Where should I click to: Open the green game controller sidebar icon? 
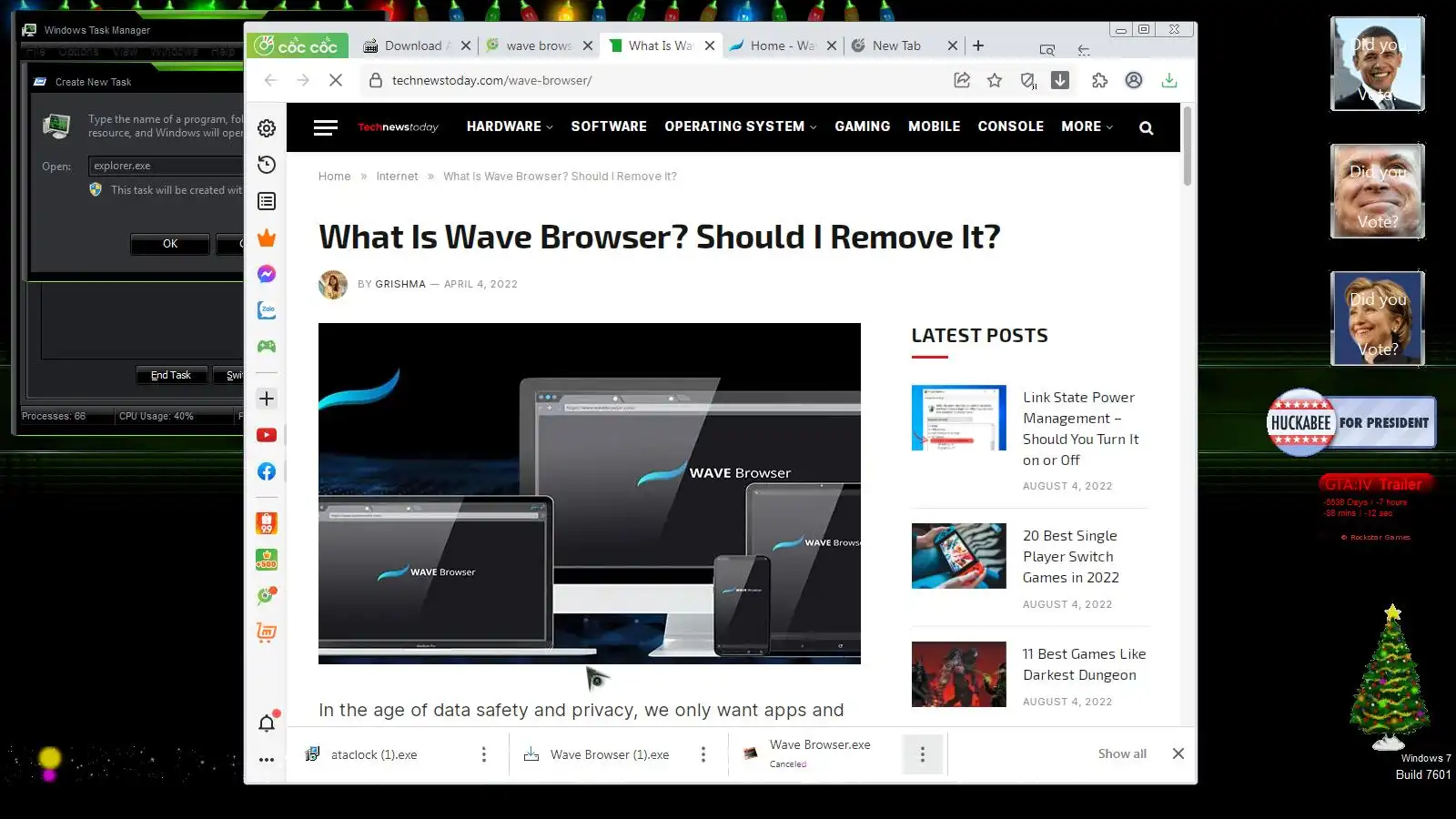(267, 346)
